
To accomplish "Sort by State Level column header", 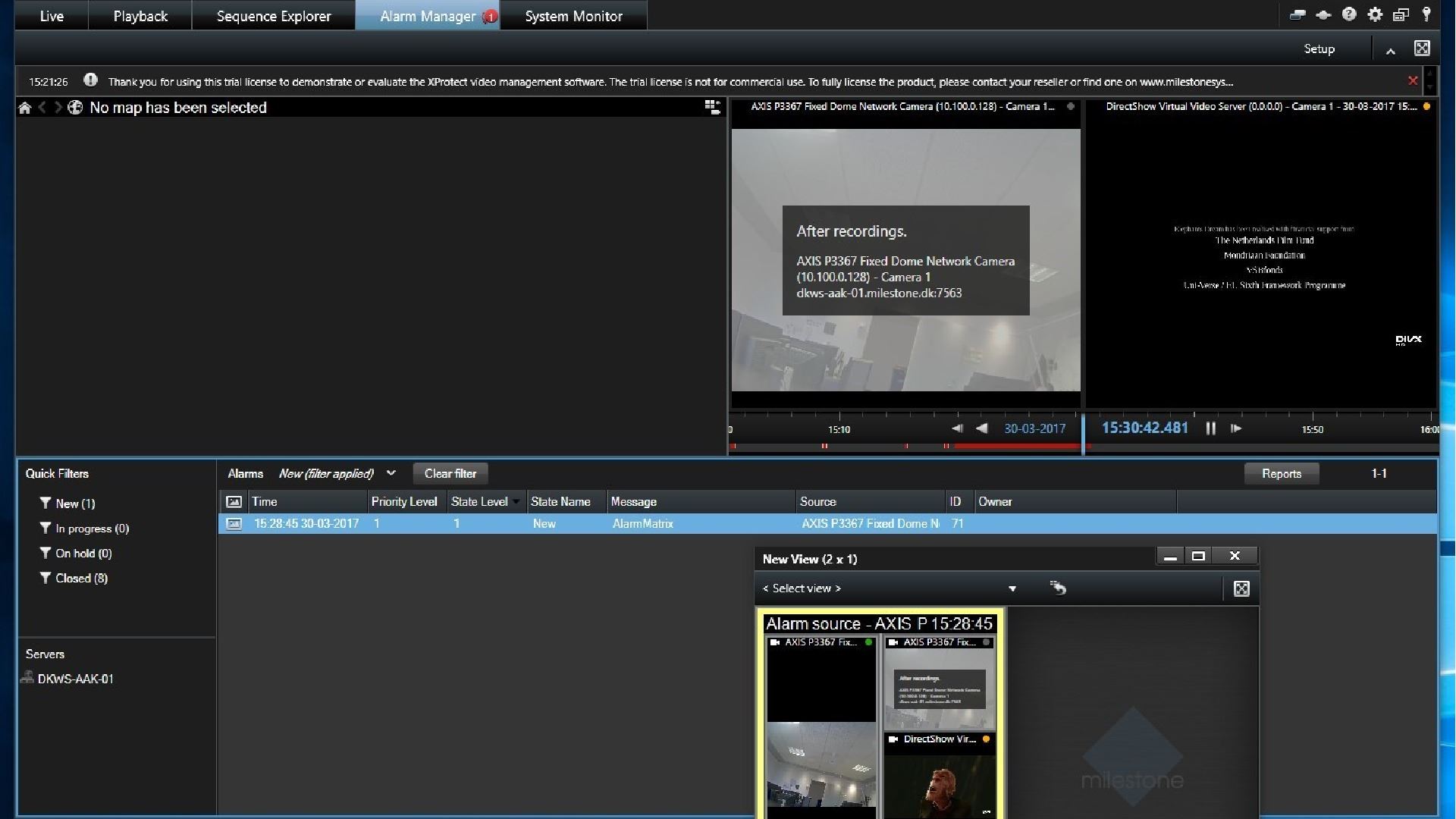I will coord(487,502).
